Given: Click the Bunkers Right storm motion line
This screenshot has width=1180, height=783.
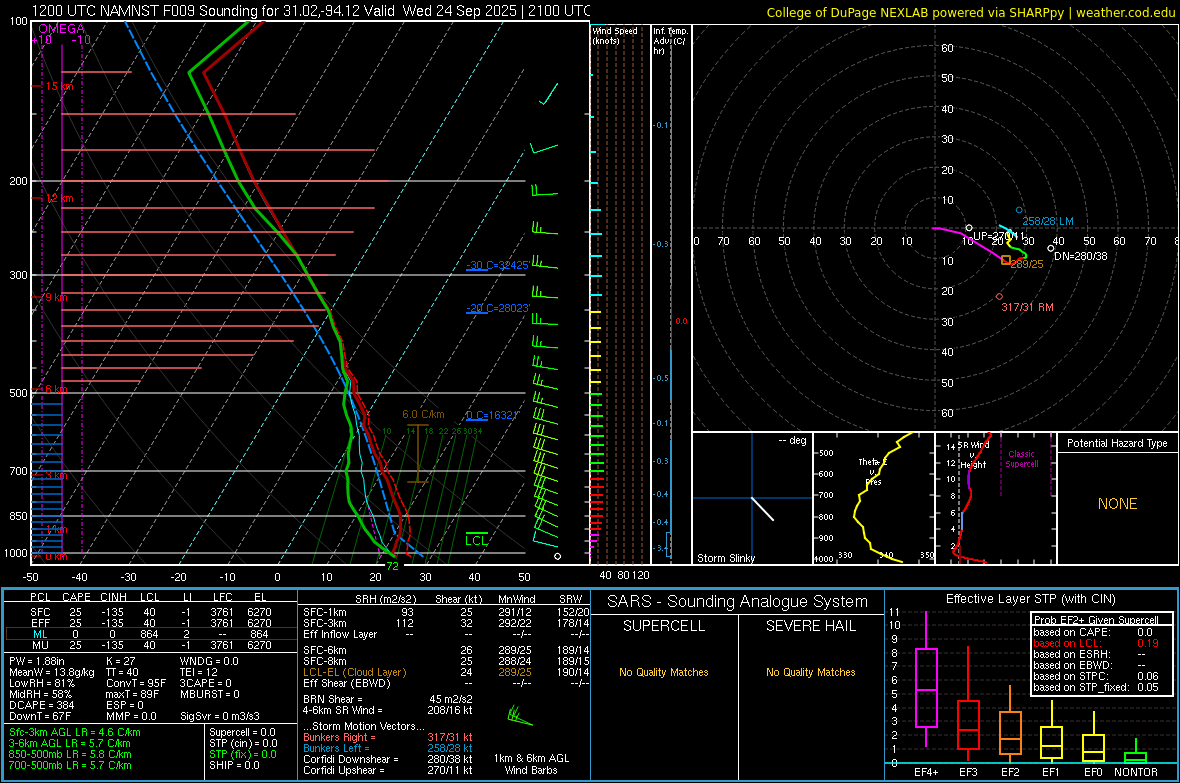Looking at the screenshot, I should [x=388, y=737].
